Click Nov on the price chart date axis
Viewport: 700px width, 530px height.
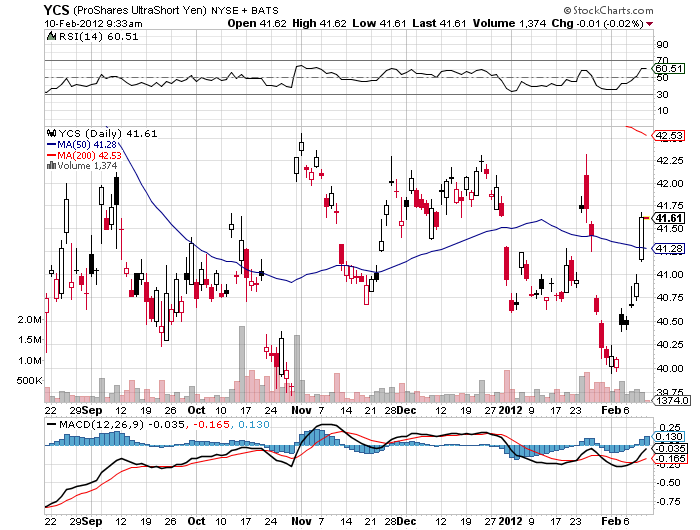pyautogui.click(x=301, y=410)
